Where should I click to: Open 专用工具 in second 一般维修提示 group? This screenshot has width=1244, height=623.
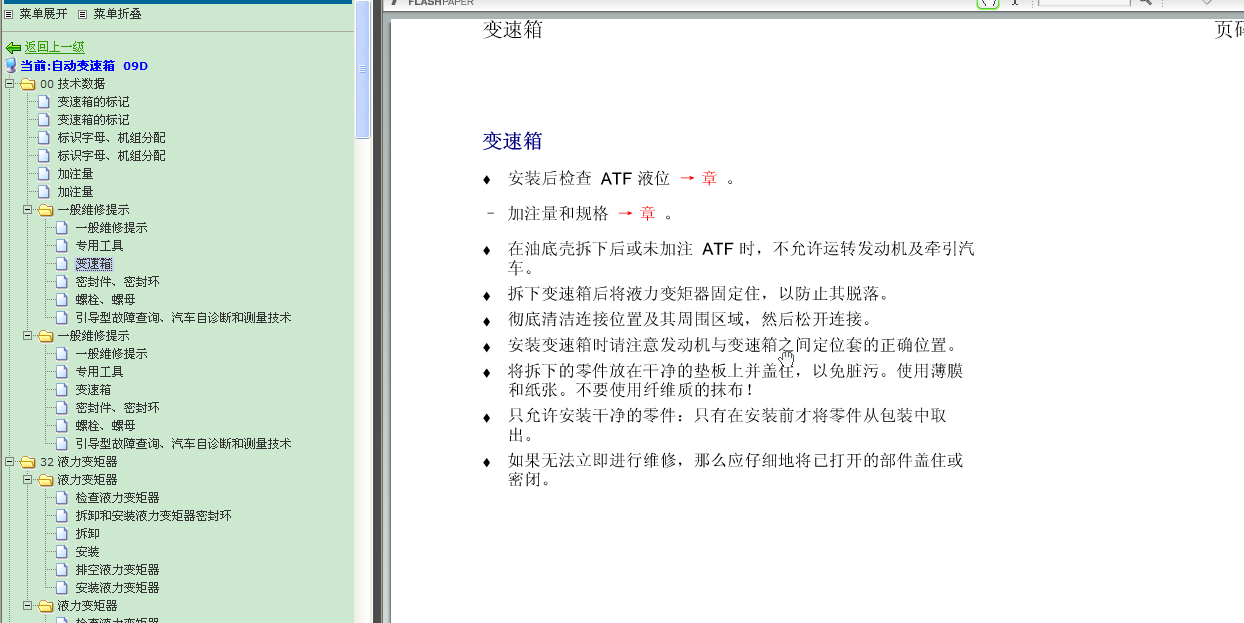click(99, 372)
